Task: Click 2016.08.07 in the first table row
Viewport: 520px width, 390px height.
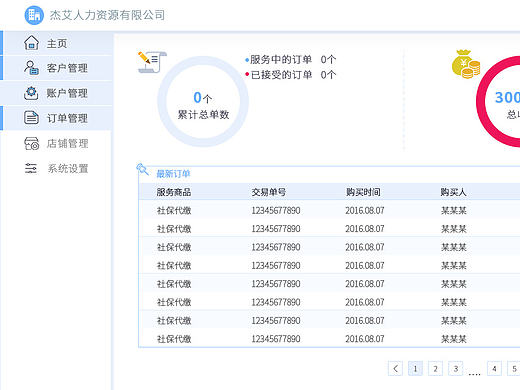Action: pyautogui.click(x=365, y=210)
